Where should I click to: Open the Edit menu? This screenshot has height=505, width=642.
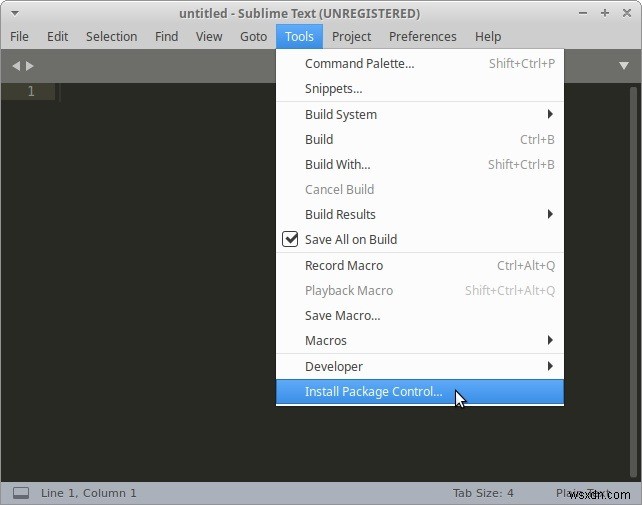[57, 36]
